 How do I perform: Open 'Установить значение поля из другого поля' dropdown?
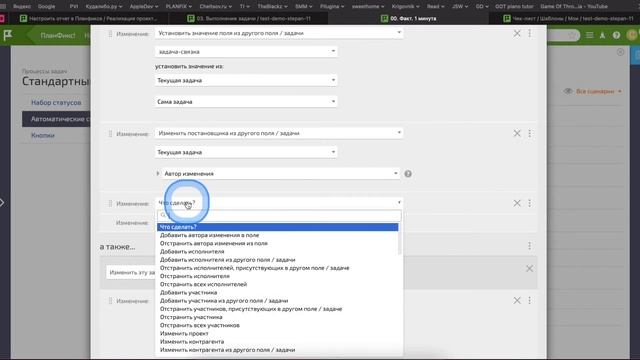point(279,33)
